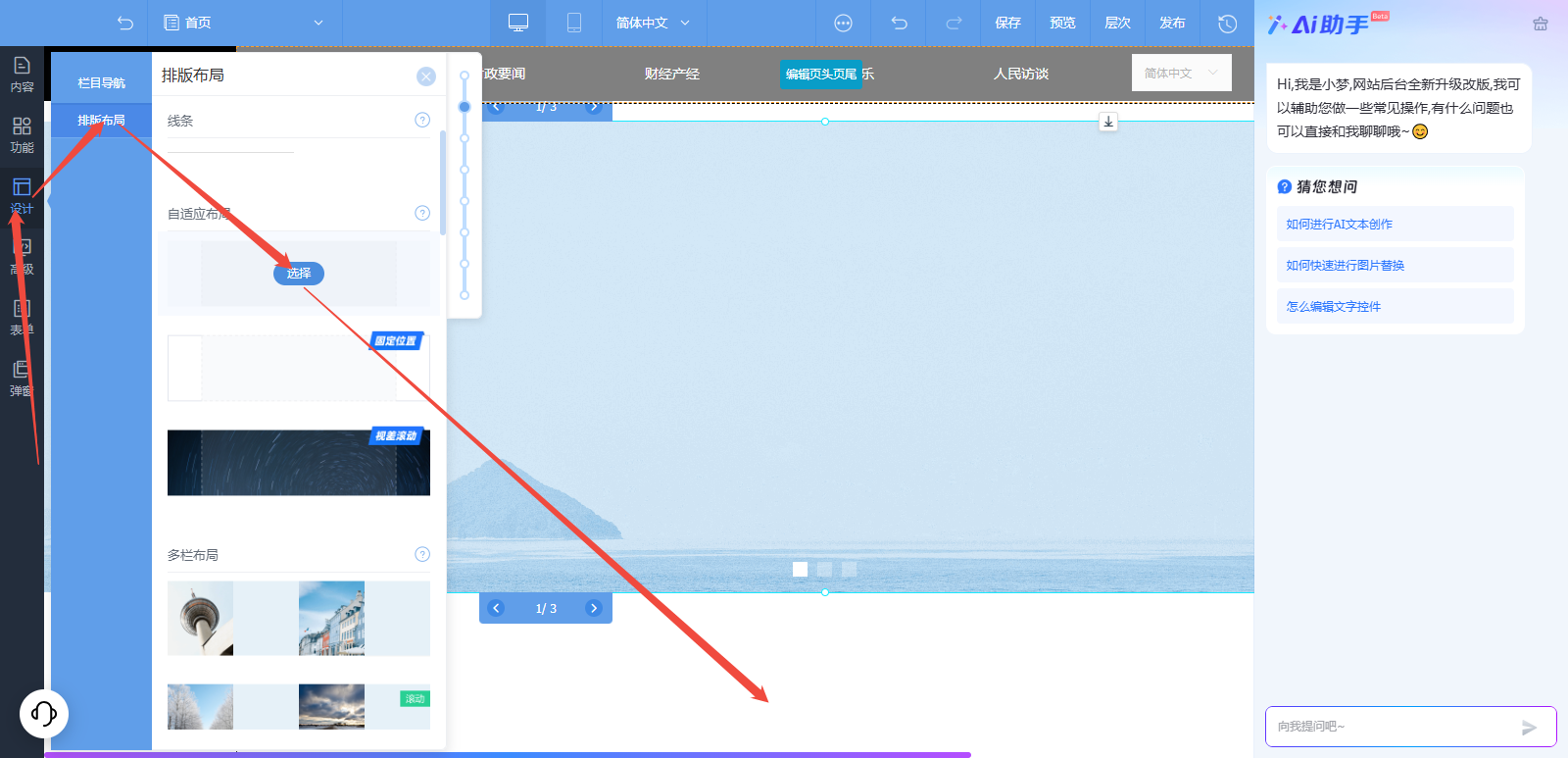Click the download arrow icon on banner

[x=1108, y=122]
